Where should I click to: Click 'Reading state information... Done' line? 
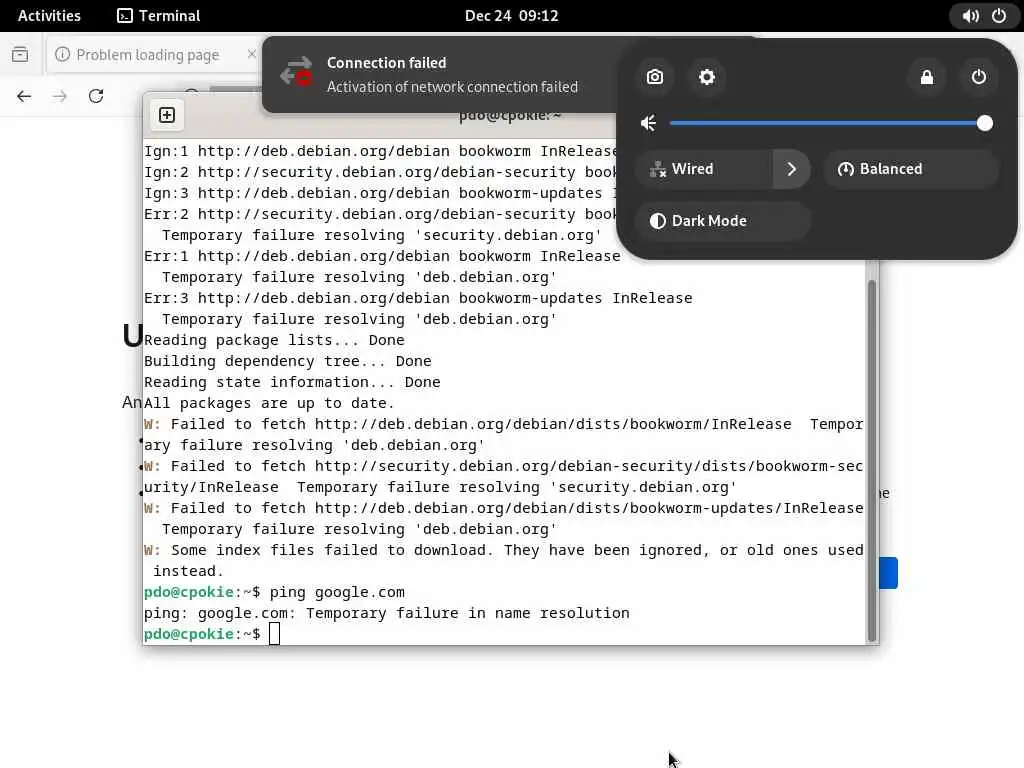tap(292, 382)
